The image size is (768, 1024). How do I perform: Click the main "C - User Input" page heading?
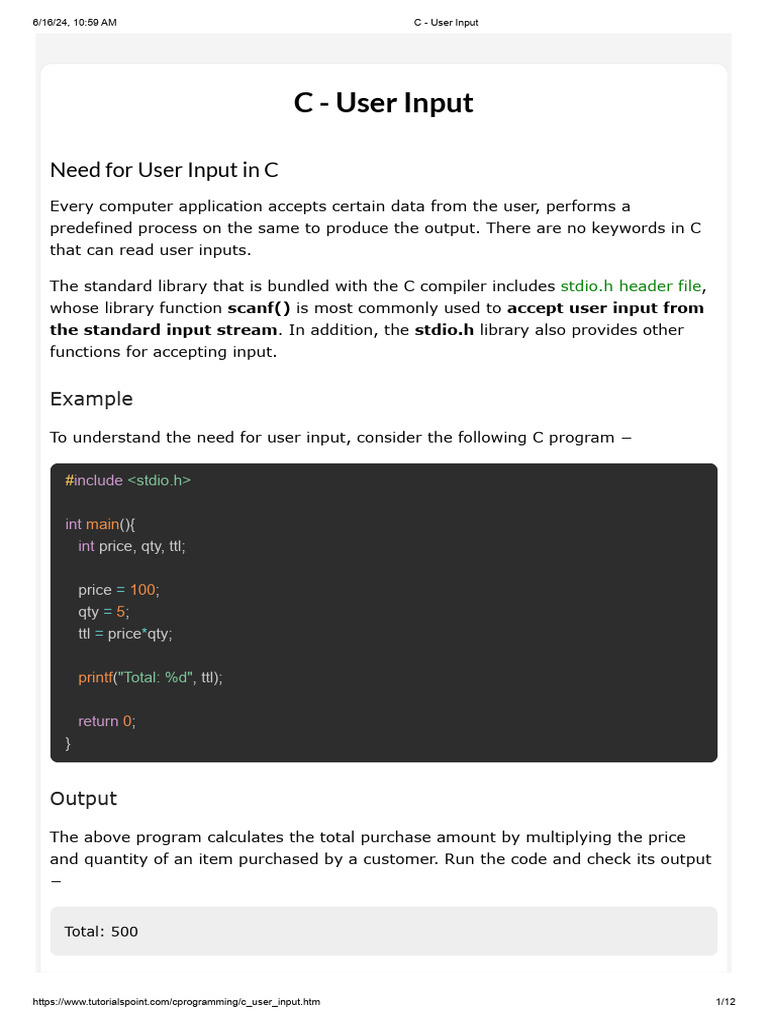point(383,103)
